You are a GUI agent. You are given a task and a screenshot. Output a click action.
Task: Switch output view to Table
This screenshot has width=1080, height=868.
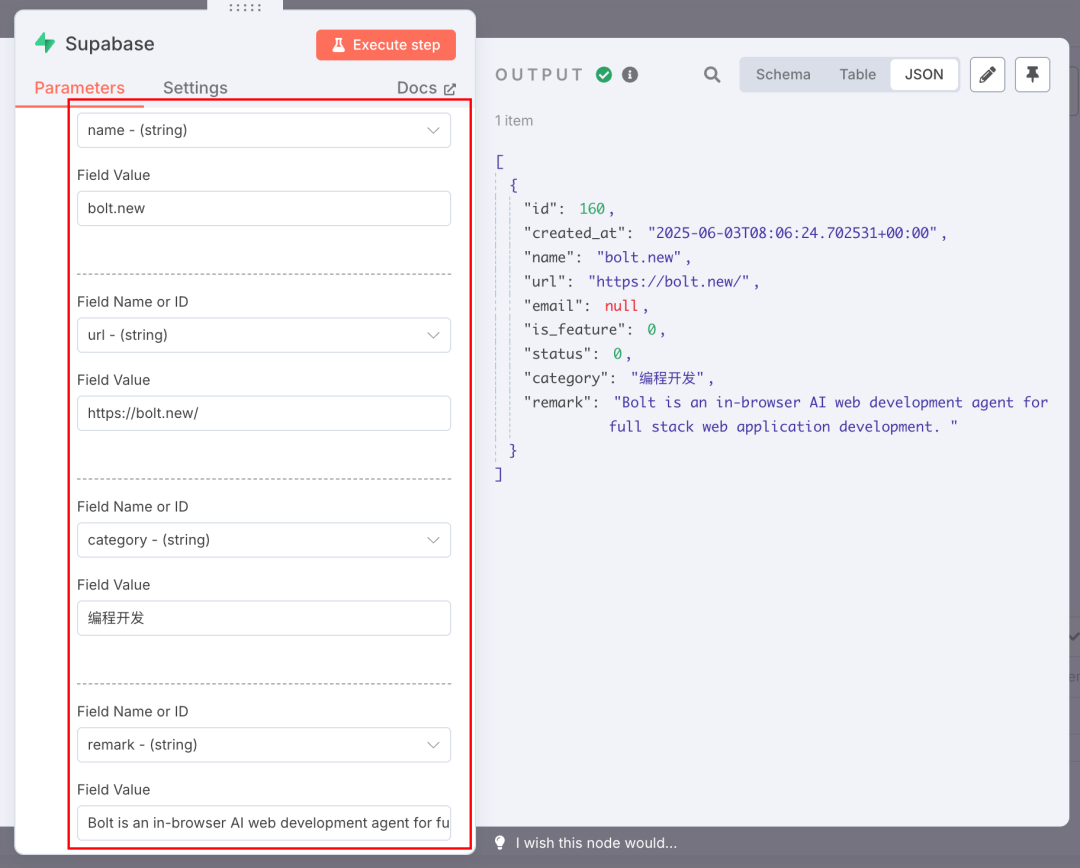858,74
